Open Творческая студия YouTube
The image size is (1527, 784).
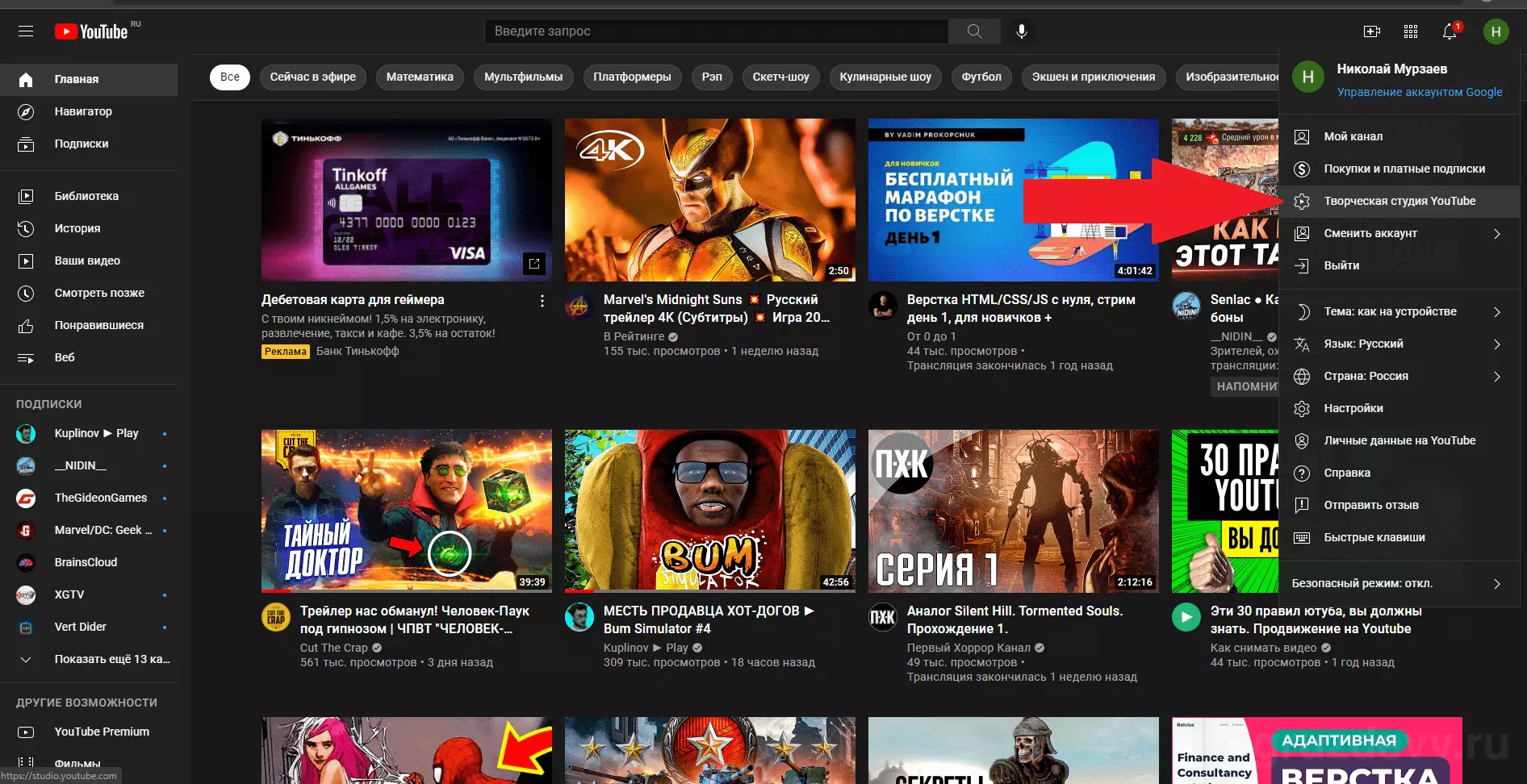[1399, 201]
